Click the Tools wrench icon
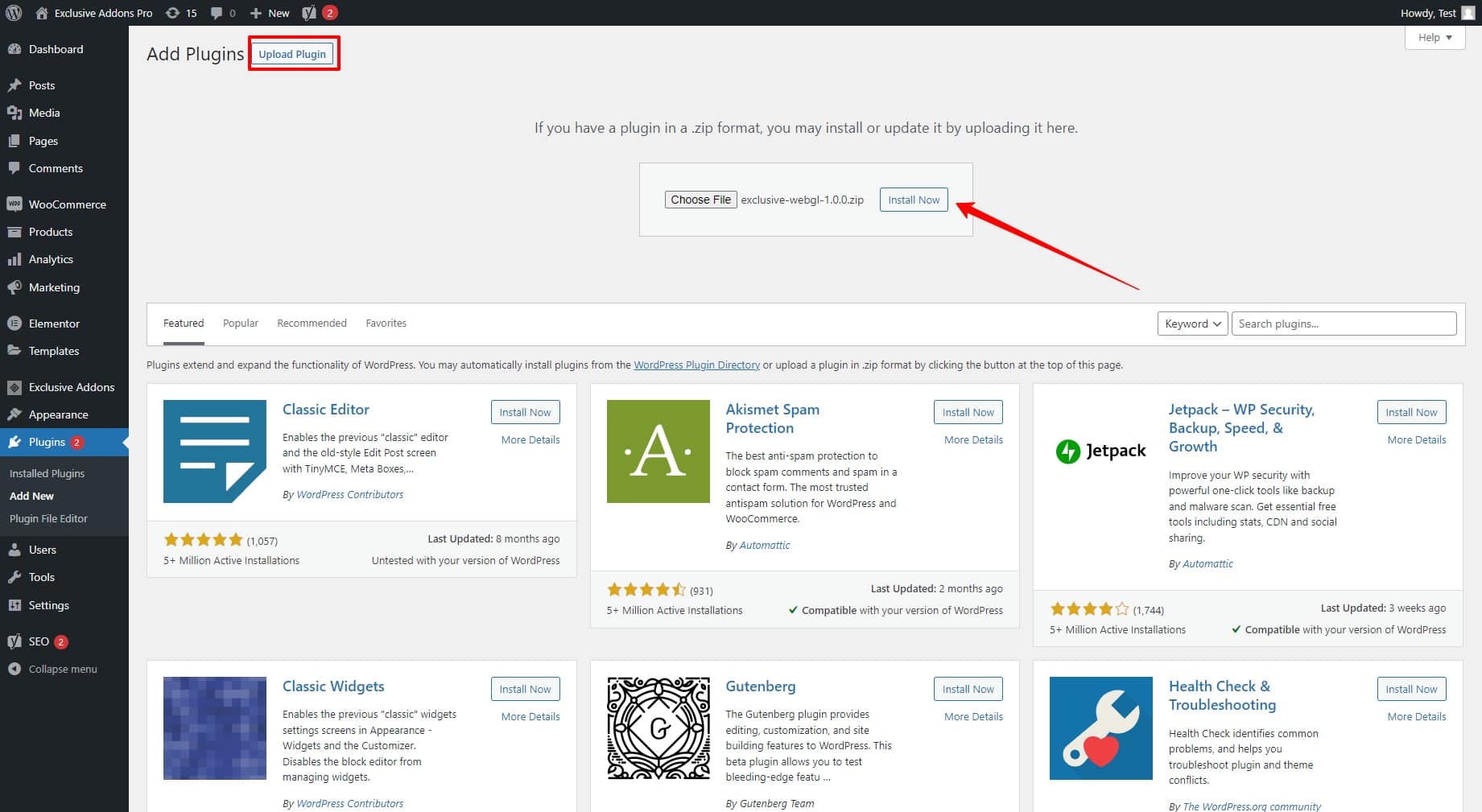 tap(14, 577)
